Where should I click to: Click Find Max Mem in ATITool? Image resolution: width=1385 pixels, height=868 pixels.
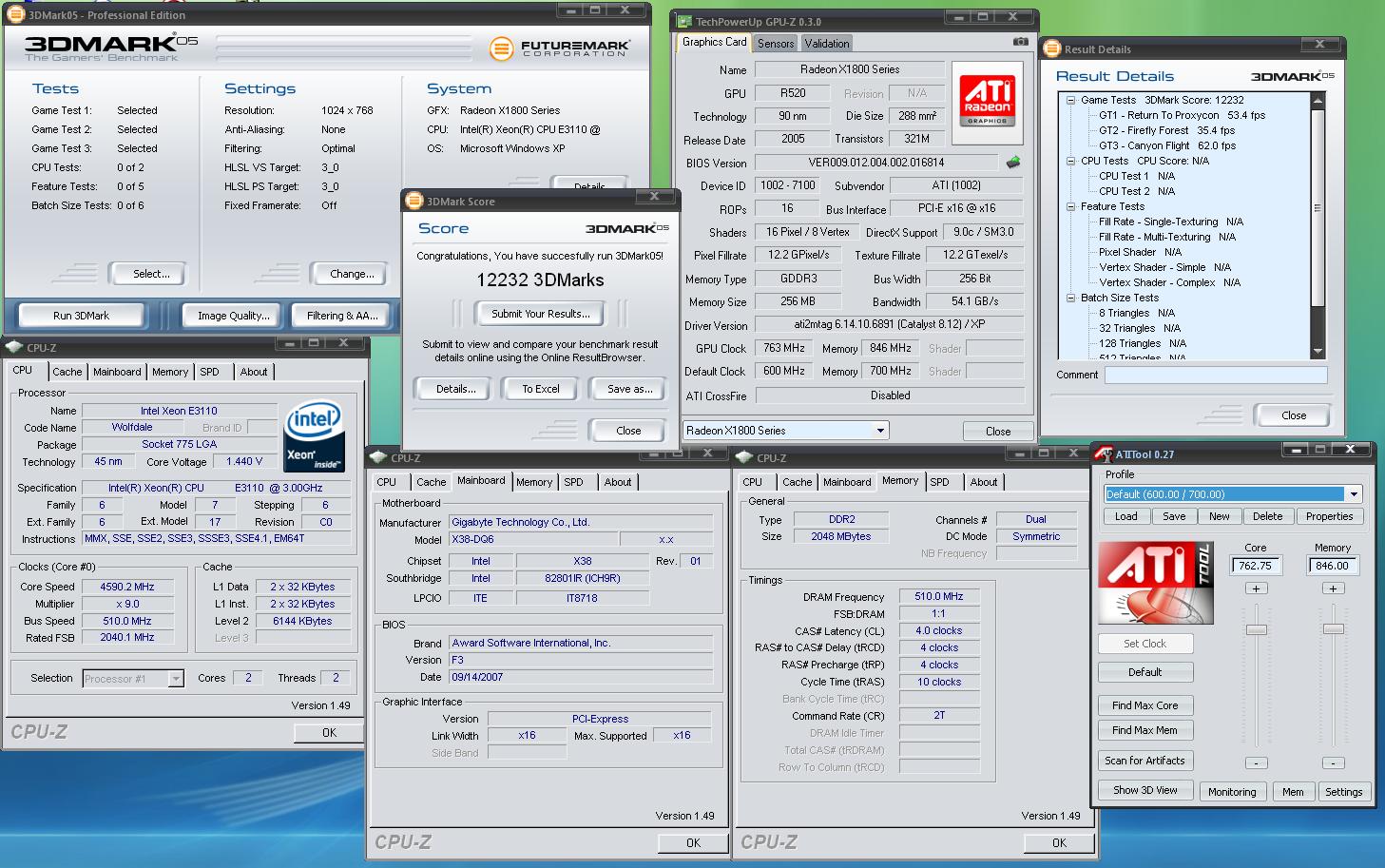pos(1145,730)
